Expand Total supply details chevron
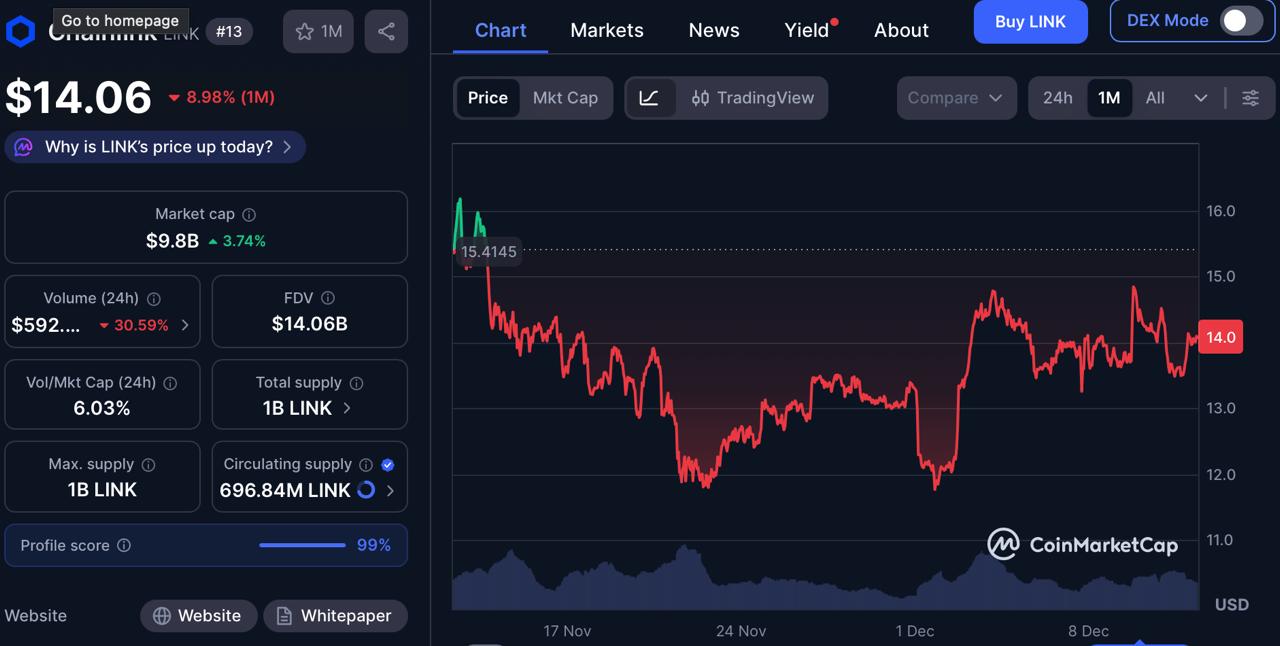Screen dimensions: 1280x646 (x=347, y=408)
